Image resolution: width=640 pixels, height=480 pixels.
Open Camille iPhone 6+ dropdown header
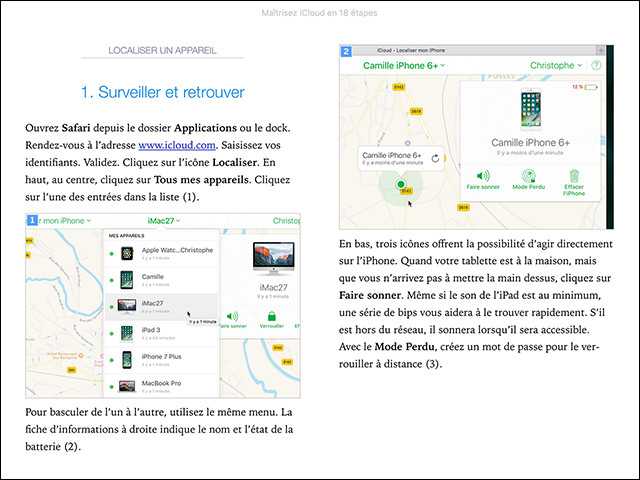coord(404,66)
